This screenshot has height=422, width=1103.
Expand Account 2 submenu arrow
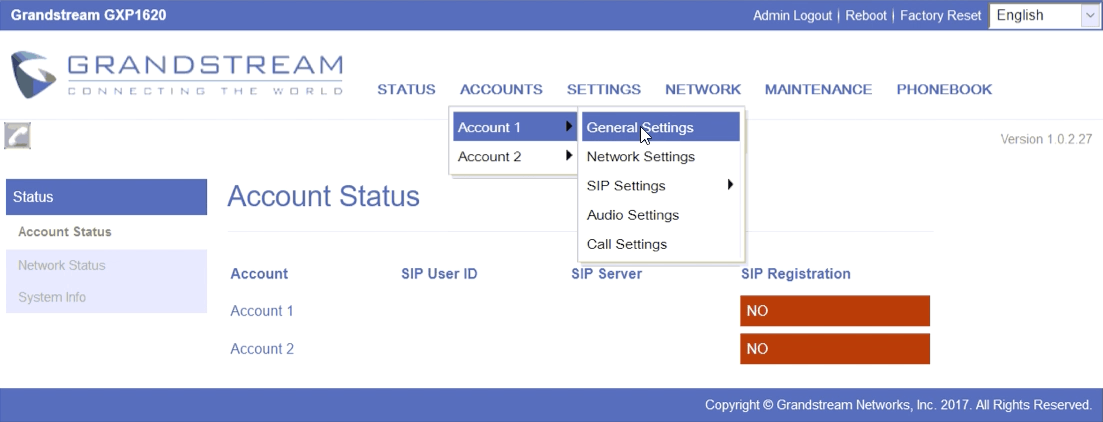coord(568,156)
